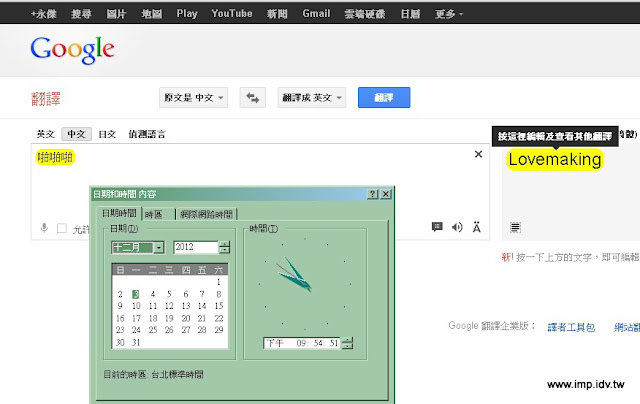
Task: Switch to 日期時間 tab in dialog
Action: (119, 213)
